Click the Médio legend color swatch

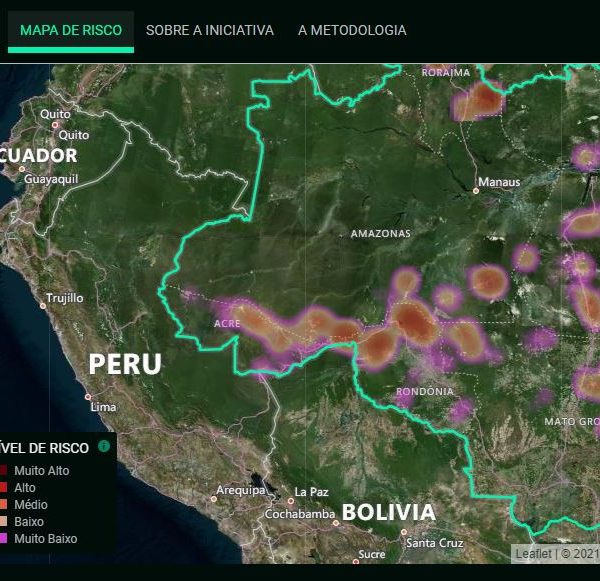point(3,504)
